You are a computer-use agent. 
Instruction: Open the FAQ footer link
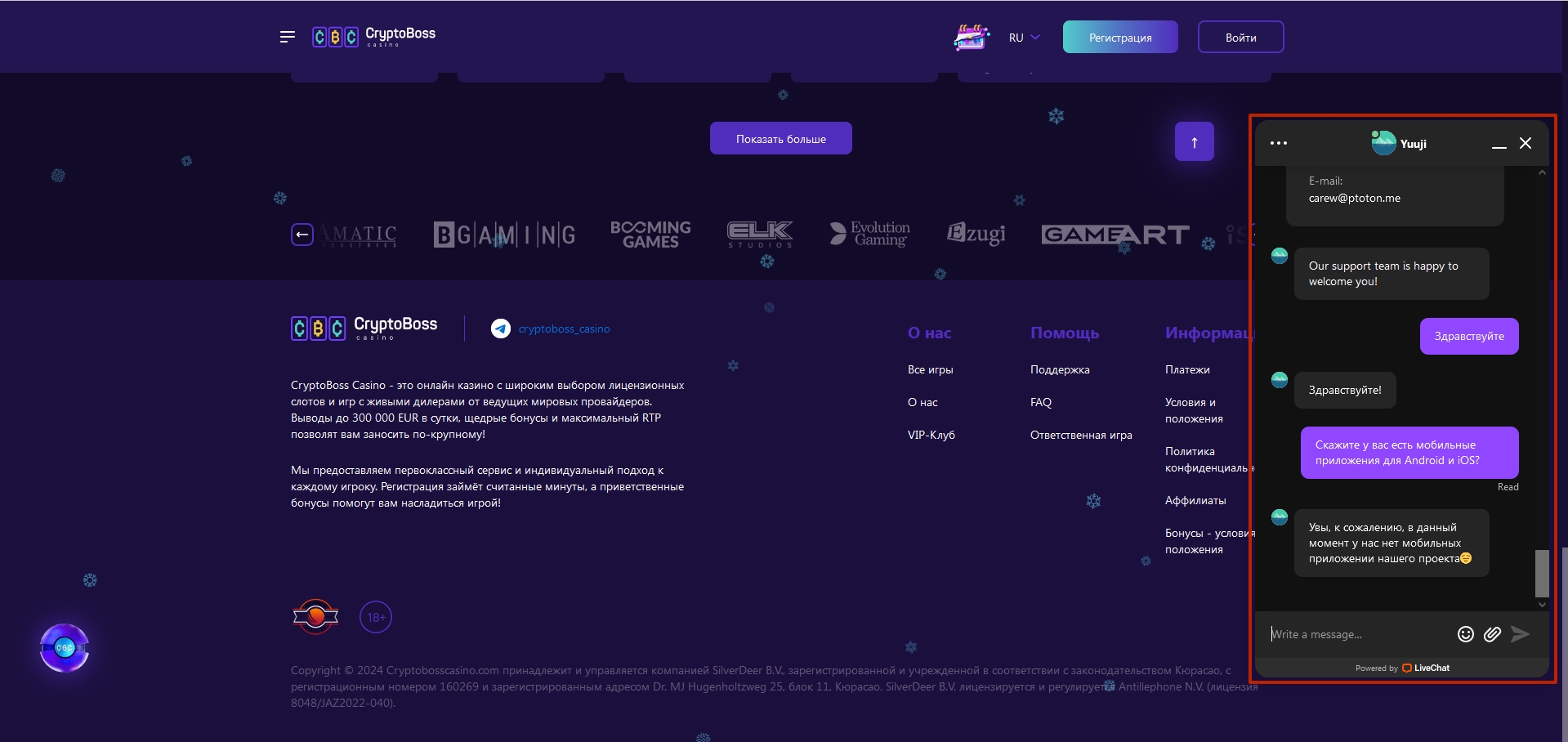coord(1040,402)
